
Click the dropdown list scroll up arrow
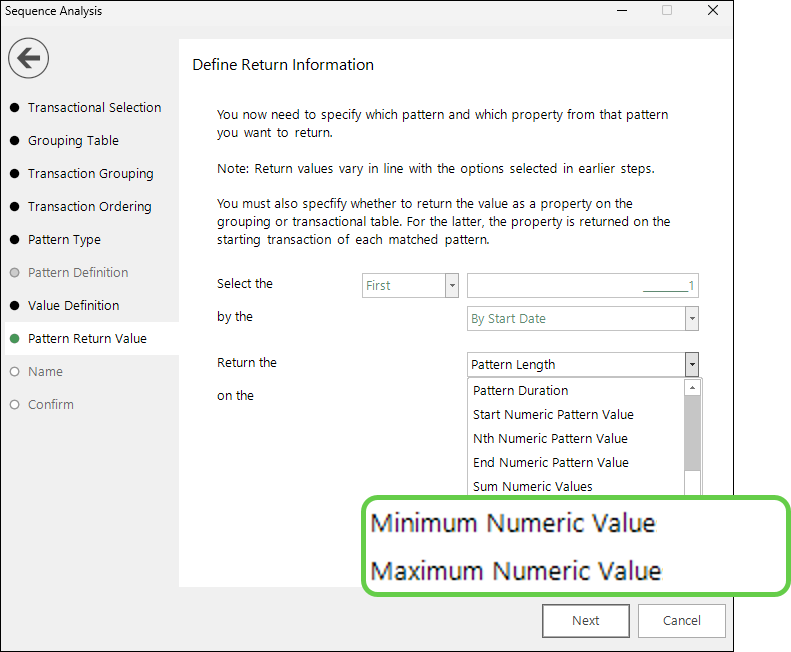(692, 388)
